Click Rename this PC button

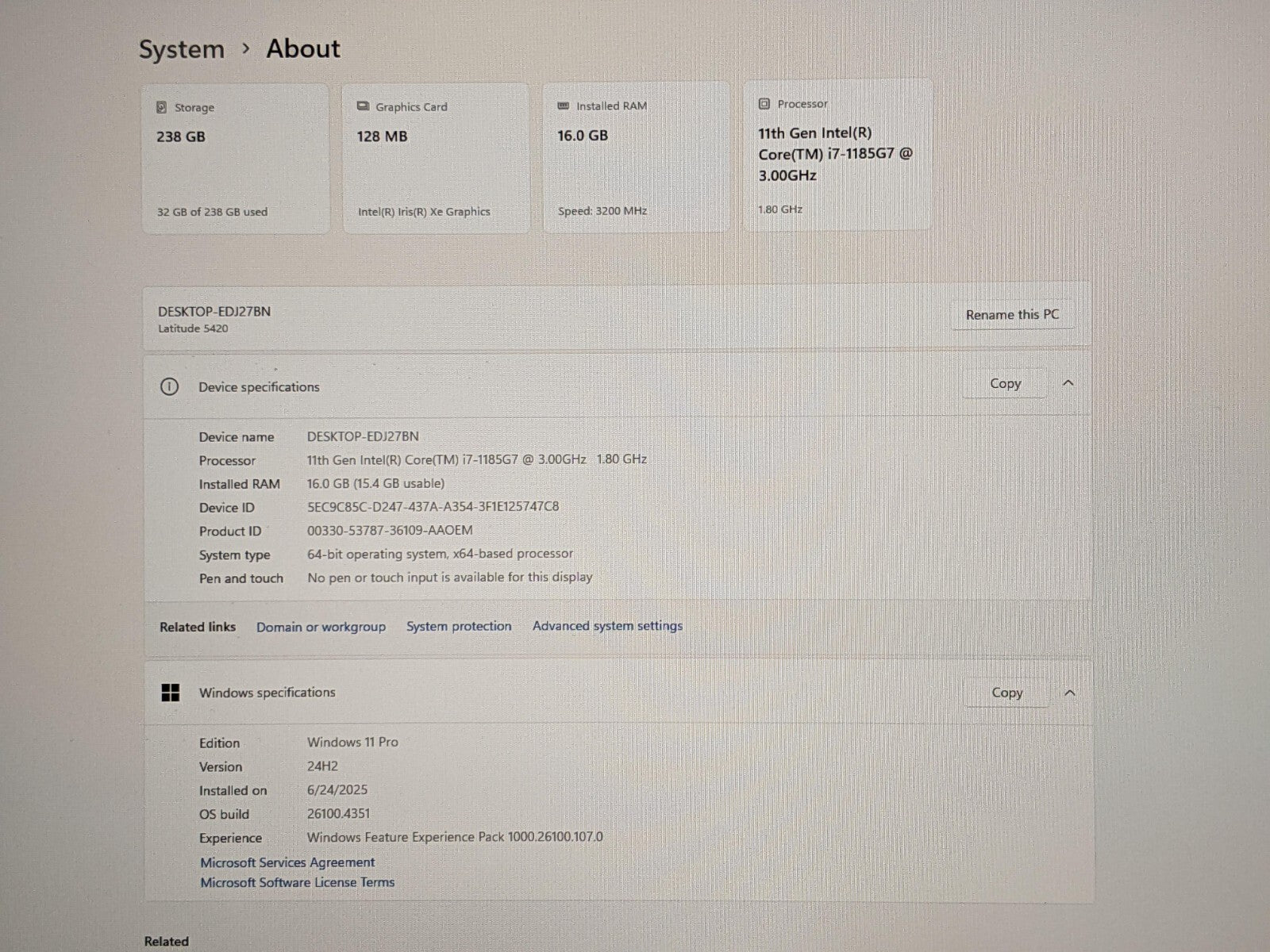(x=1012, y=315)
